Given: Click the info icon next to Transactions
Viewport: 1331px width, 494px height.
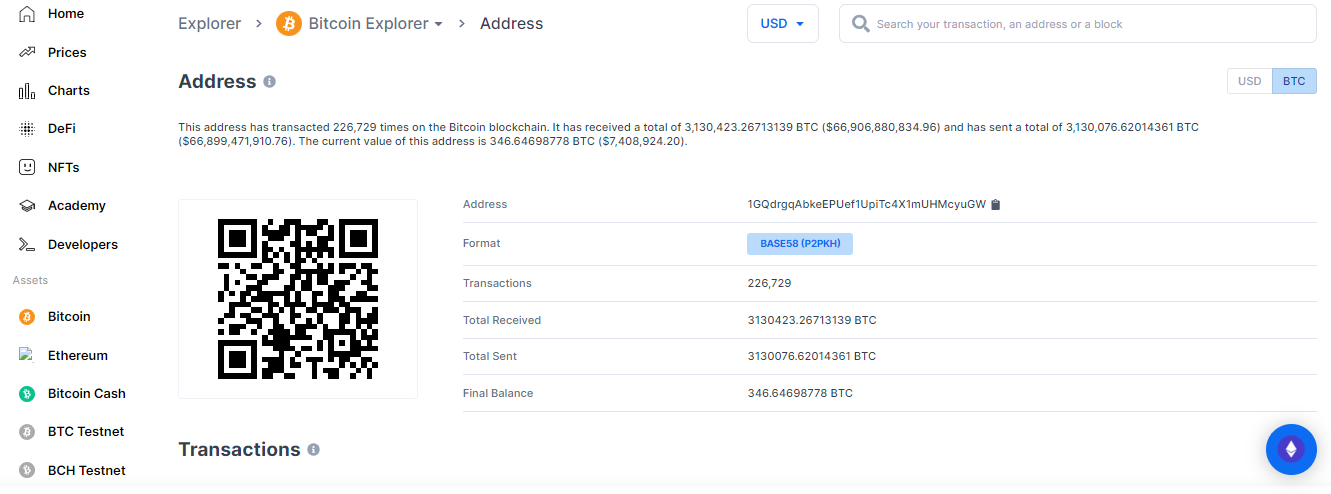Looking at the screenshot, I should 313,450.
